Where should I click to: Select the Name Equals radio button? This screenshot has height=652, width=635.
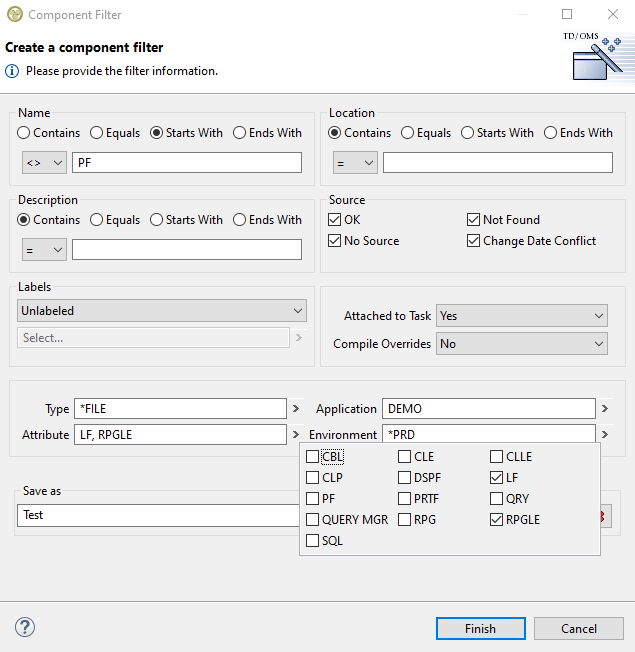(97, 133)
